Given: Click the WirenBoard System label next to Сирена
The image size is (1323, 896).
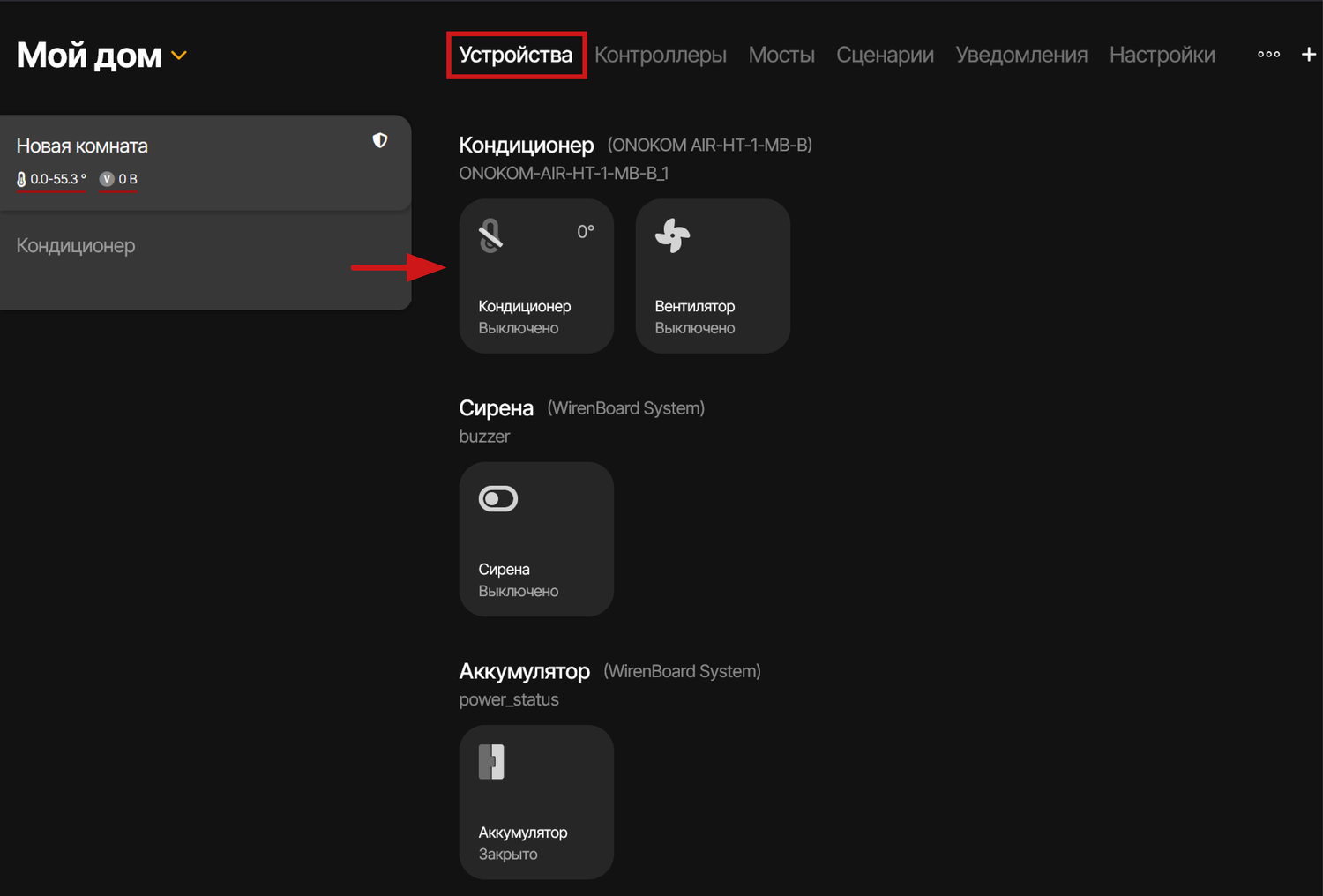Looking at the screenshot, I should (x=626, y=408).
